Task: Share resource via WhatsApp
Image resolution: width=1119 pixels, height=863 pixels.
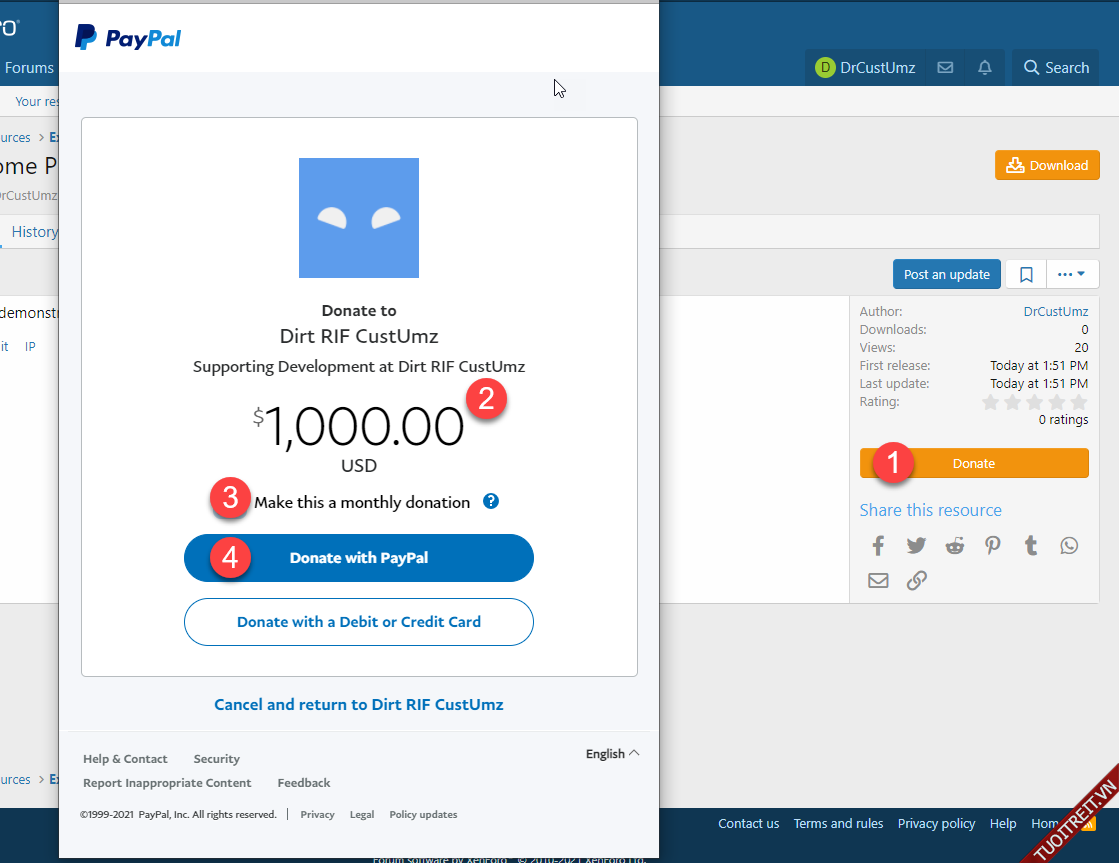Action: (1070, 546)
